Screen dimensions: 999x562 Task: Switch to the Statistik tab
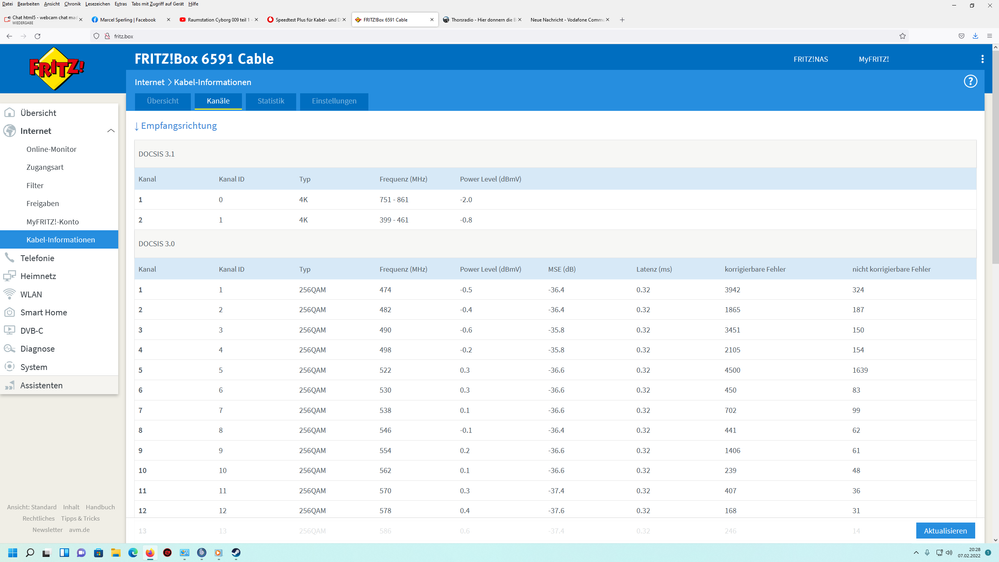[270, 101]
